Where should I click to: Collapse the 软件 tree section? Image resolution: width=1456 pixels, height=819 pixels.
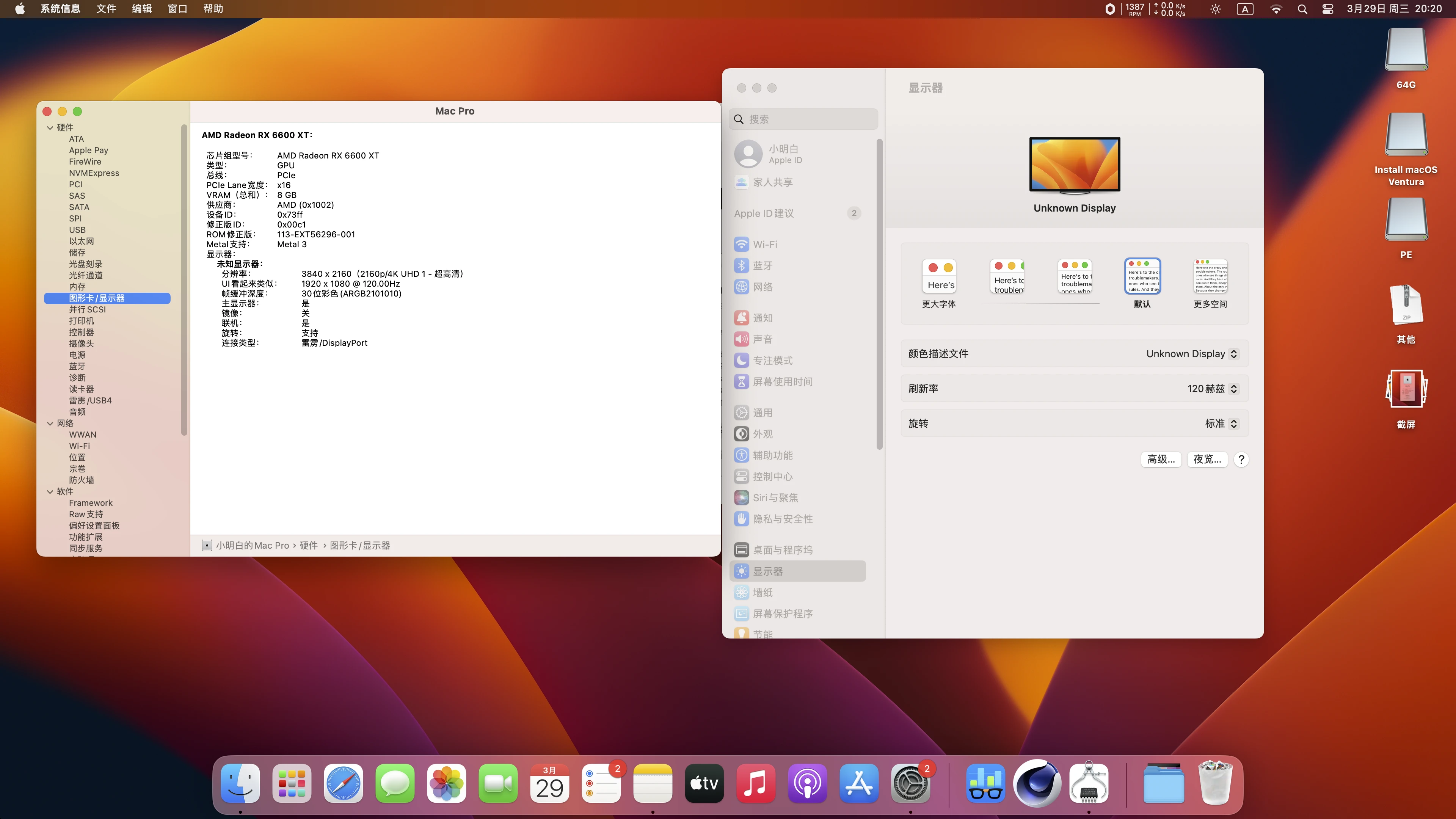point(50,492)
